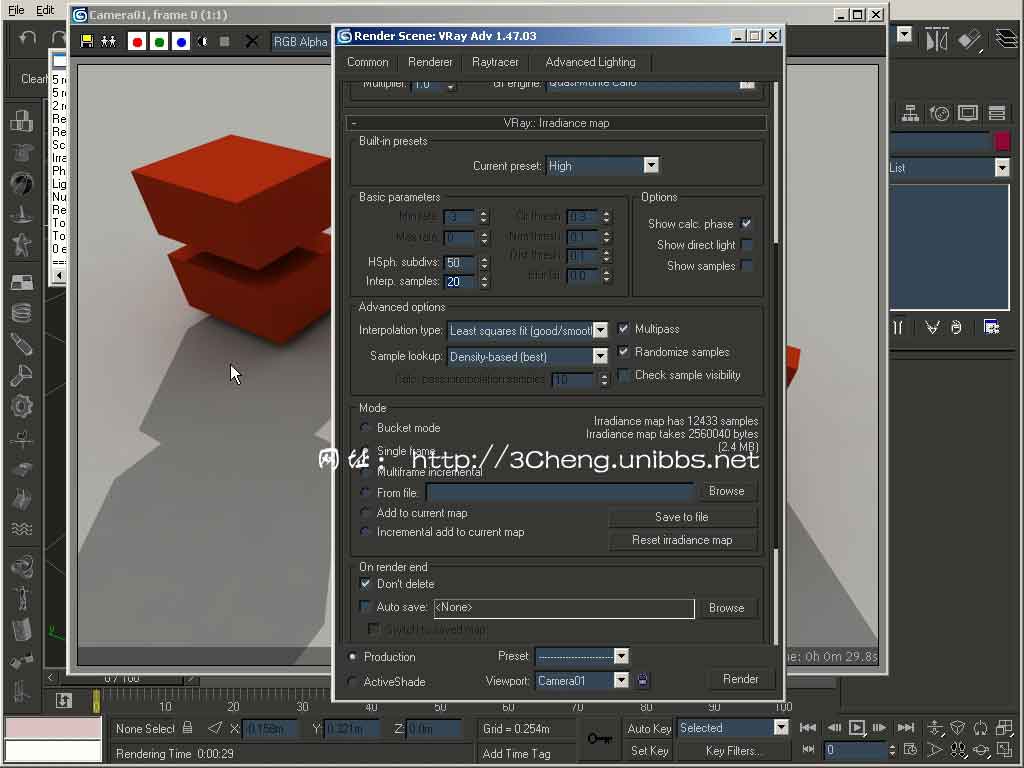1024x768 pixels.
Task: Undo the last action in 3ds Max
Action: pyautogui.click(x=27, y=39)
